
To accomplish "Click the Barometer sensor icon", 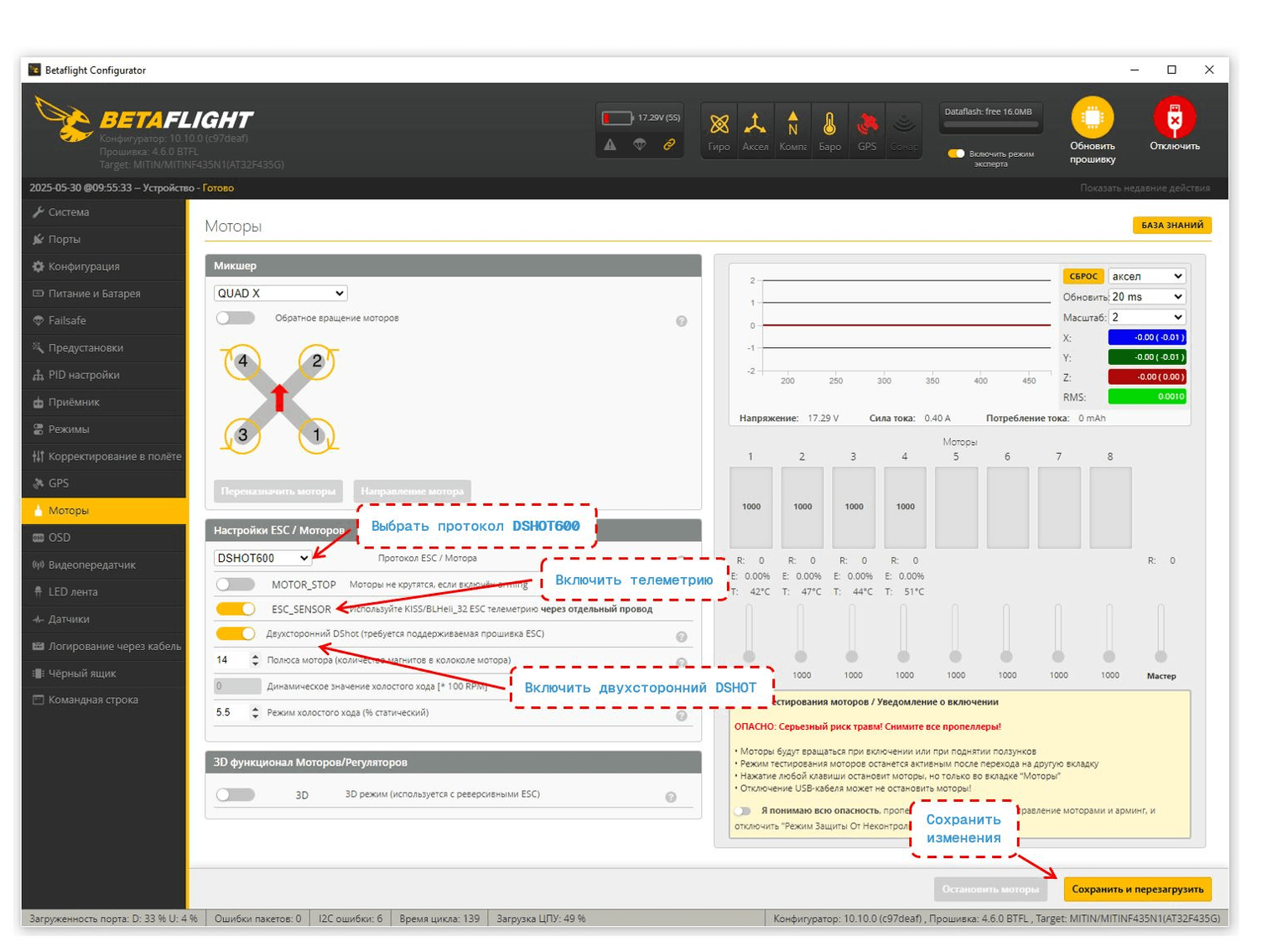I will [x=829, y=125].
